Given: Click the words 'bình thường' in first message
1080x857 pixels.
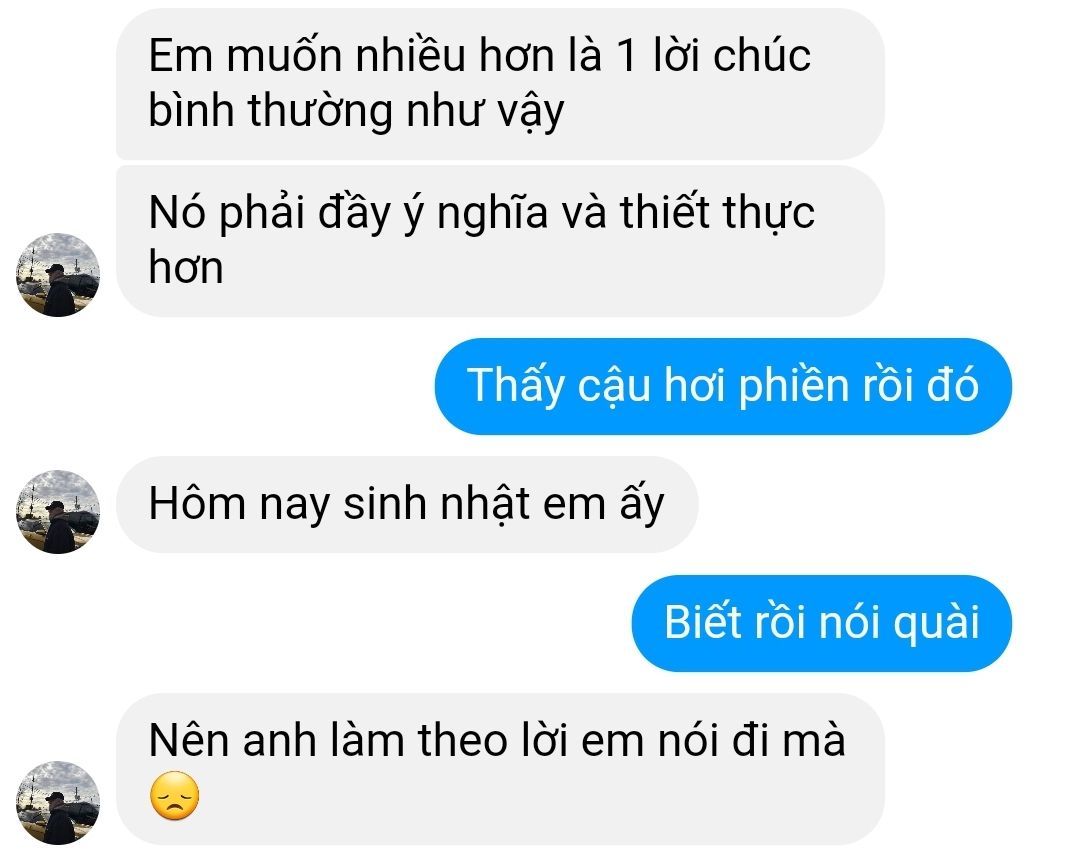Looking at the screenshot, I should [271, 111].
